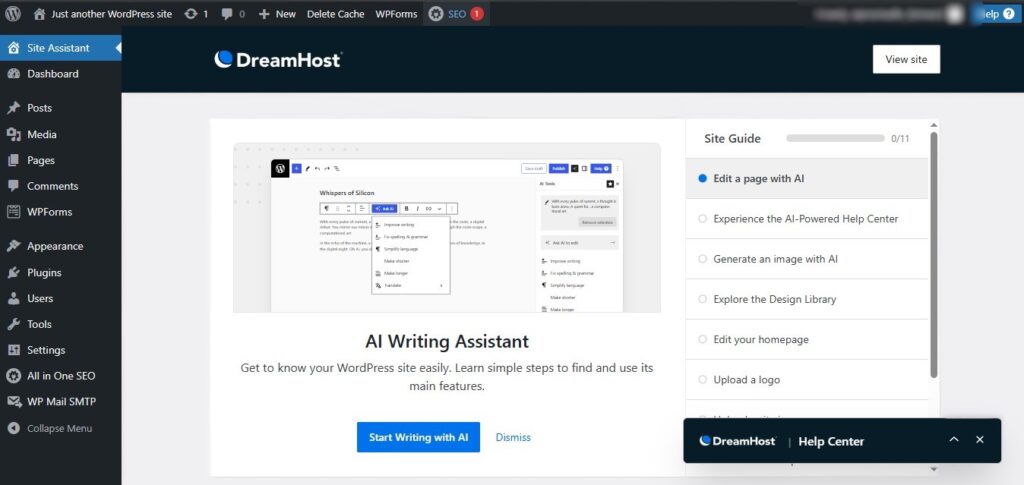Click the Site Guide scroll down arrow
This screenshot has height=485, width=1024.
(x=934, y=469)
